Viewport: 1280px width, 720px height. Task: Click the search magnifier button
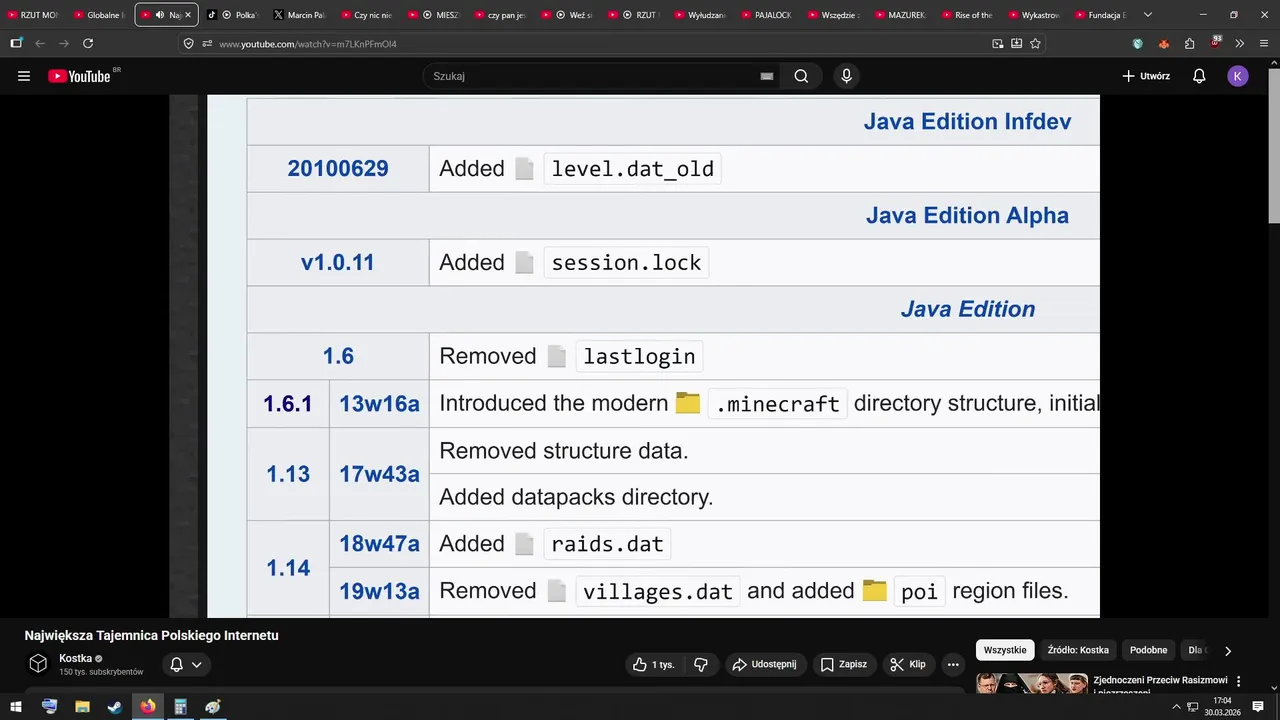(801, 76)
